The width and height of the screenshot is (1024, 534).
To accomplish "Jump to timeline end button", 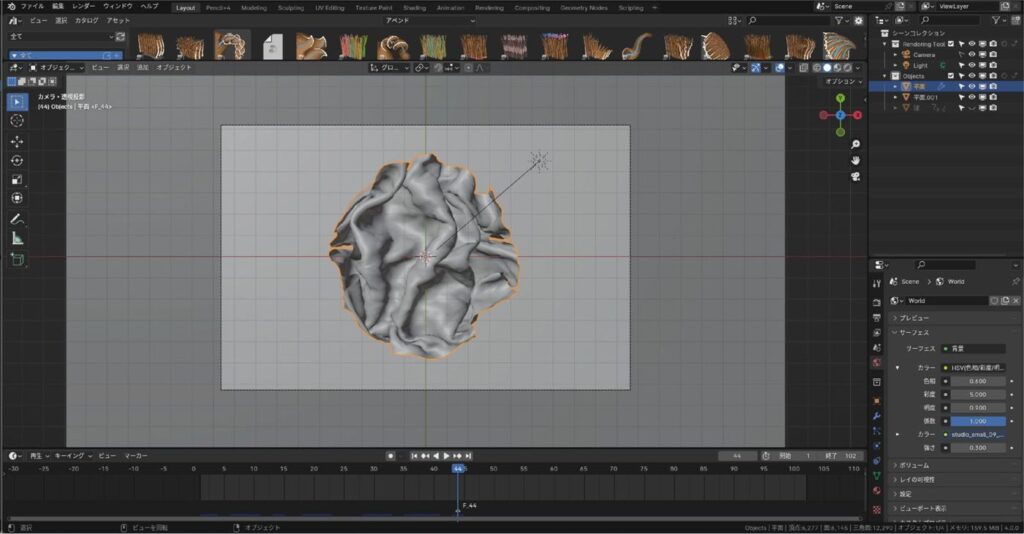I will [468, 456].
